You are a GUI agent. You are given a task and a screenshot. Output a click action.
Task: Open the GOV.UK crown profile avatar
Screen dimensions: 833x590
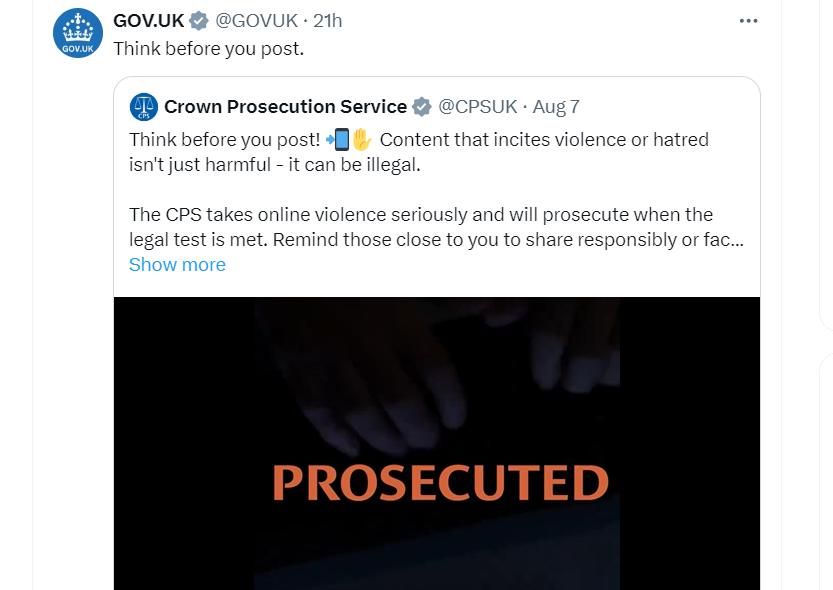pos(78,33)
